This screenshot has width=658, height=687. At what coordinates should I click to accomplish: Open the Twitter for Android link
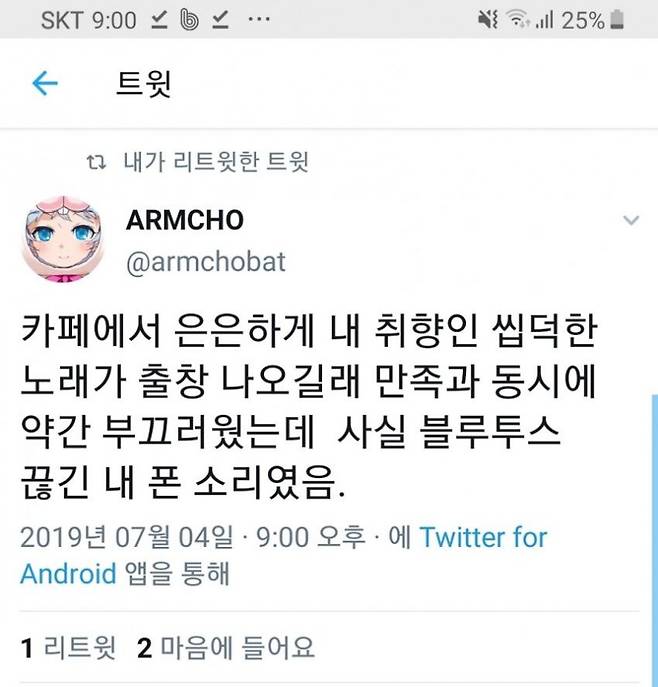[284, 555]
